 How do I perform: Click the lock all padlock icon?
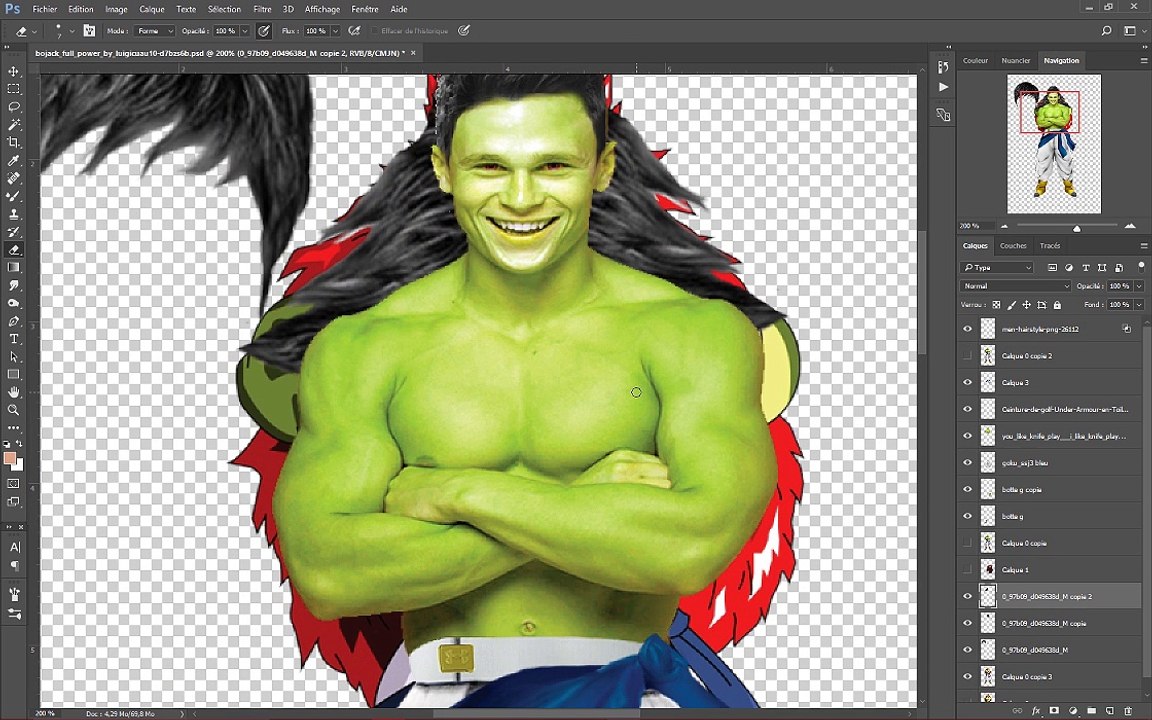point(1057,305)
